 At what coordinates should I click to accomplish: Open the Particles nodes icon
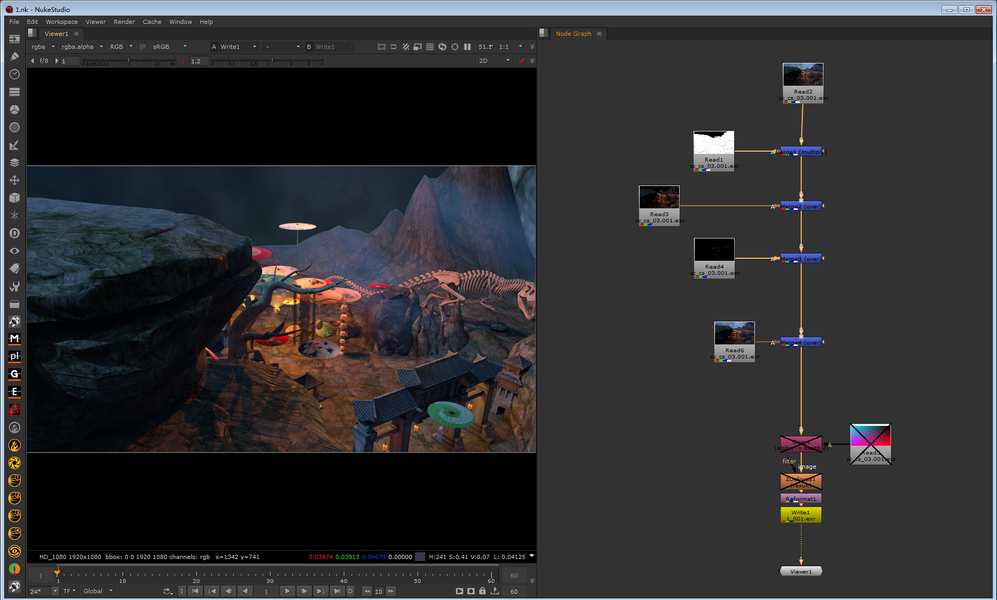14,215
